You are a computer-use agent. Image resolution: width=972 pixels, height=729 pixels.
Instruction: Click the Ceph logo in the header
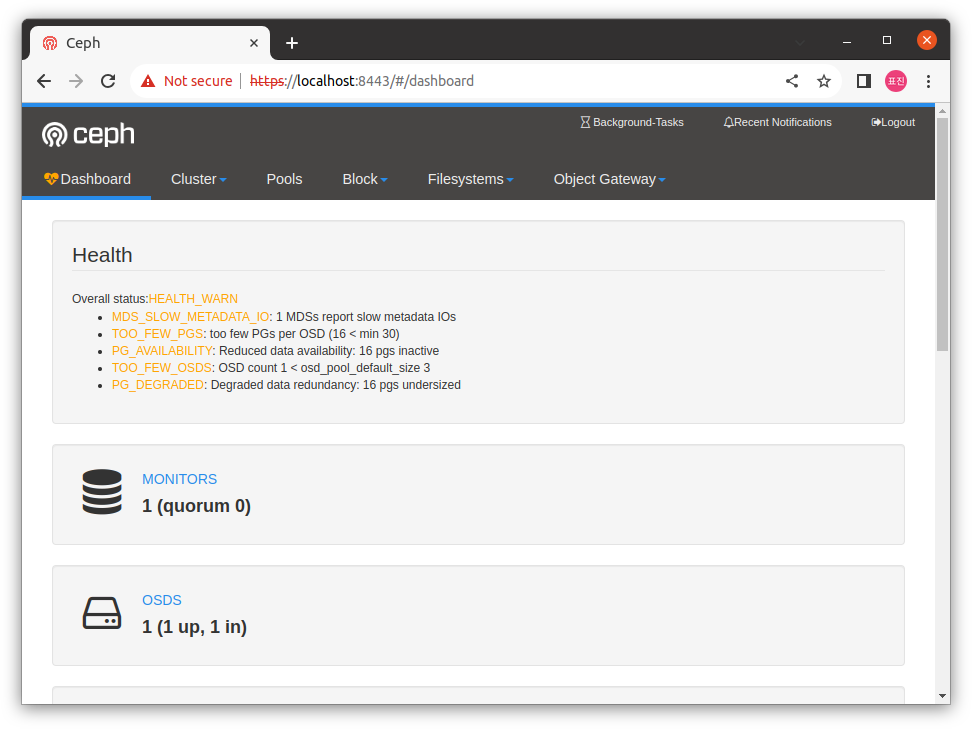[88, 135]
